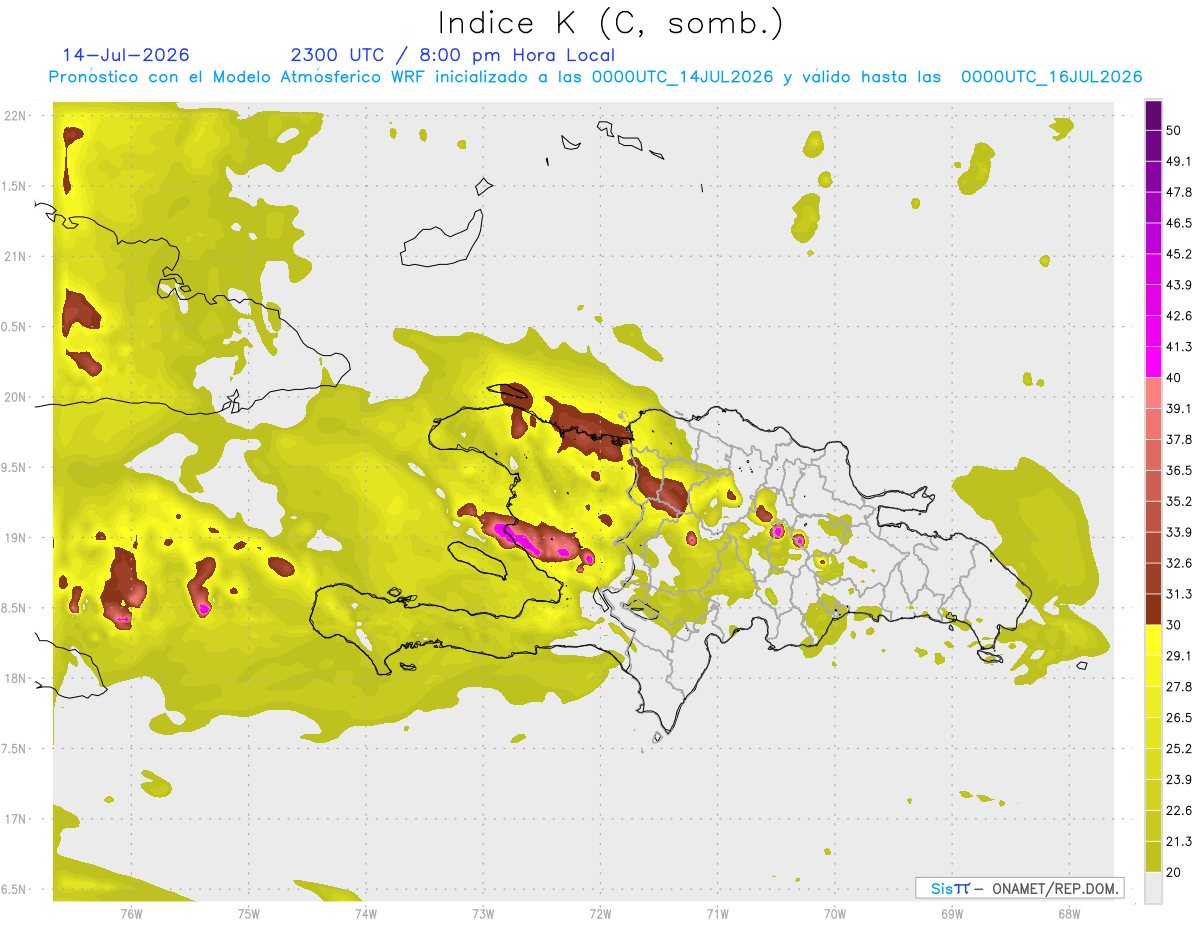Pick the olive swatch between 20 and 21.3
1200x927 pixels.
point(1153,856)
